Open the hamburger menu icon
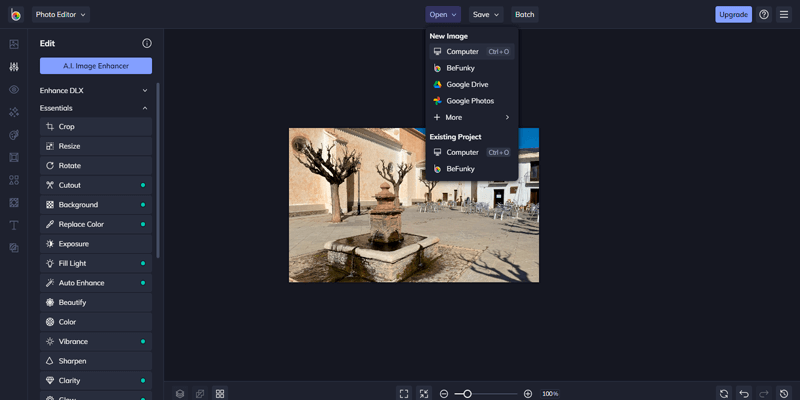Screen dimensions: 800x400 tap(784, 14)
